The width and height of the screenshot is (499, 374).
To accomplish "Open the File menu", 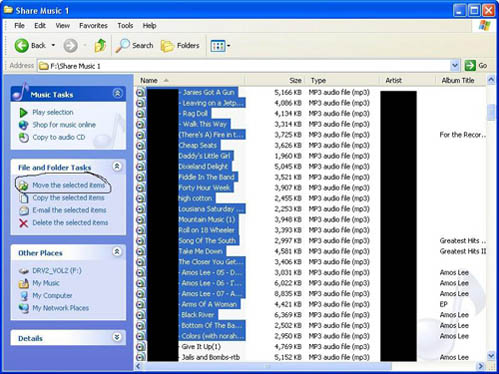I will (x=19, y=26).
